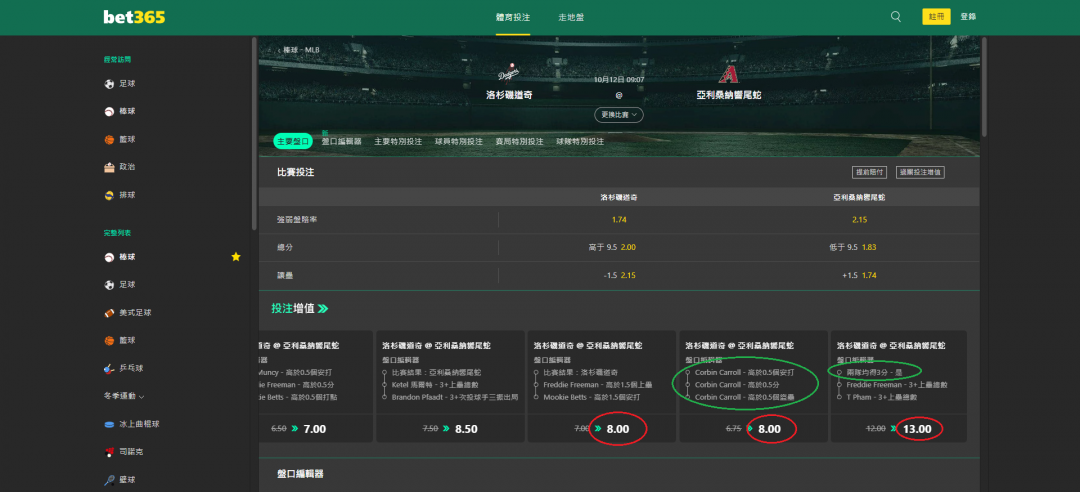Go back via the 棒球 - MLB breadcrumb
1080x492 pixels.
[299, 50]
